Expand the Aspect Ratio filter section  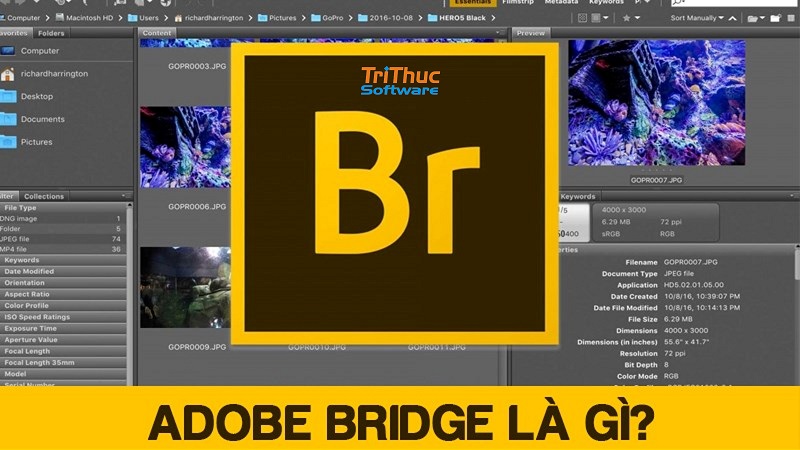62,294
